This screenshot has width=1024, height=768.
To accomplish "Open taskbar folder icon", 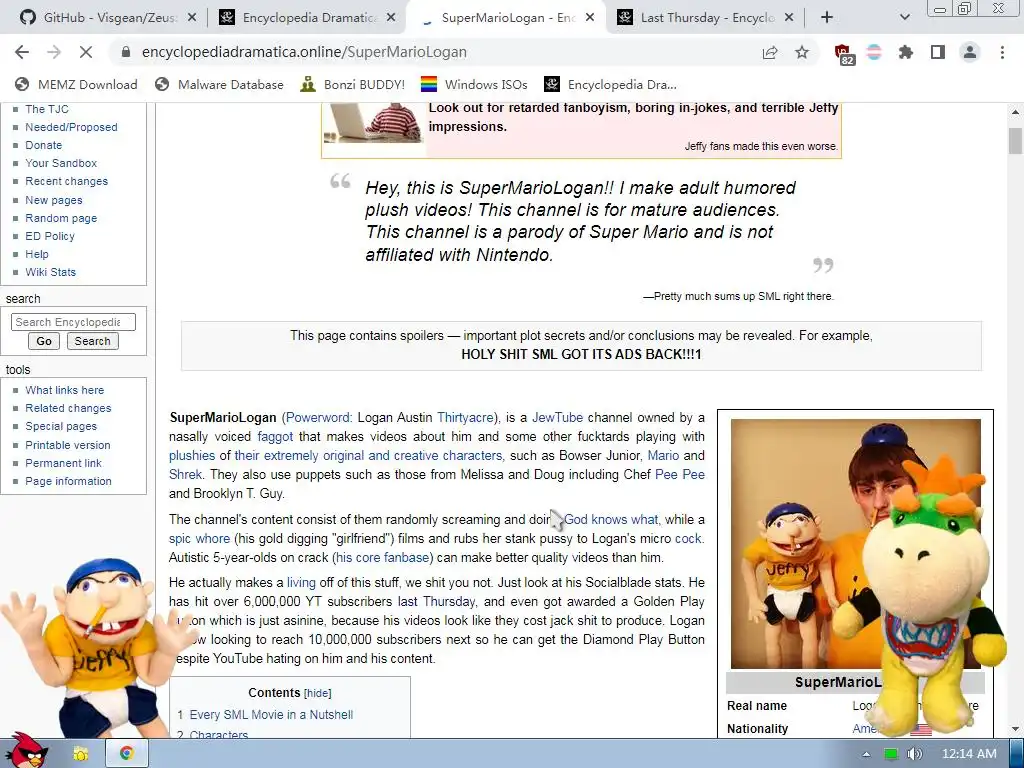I will tap(81, 754).
